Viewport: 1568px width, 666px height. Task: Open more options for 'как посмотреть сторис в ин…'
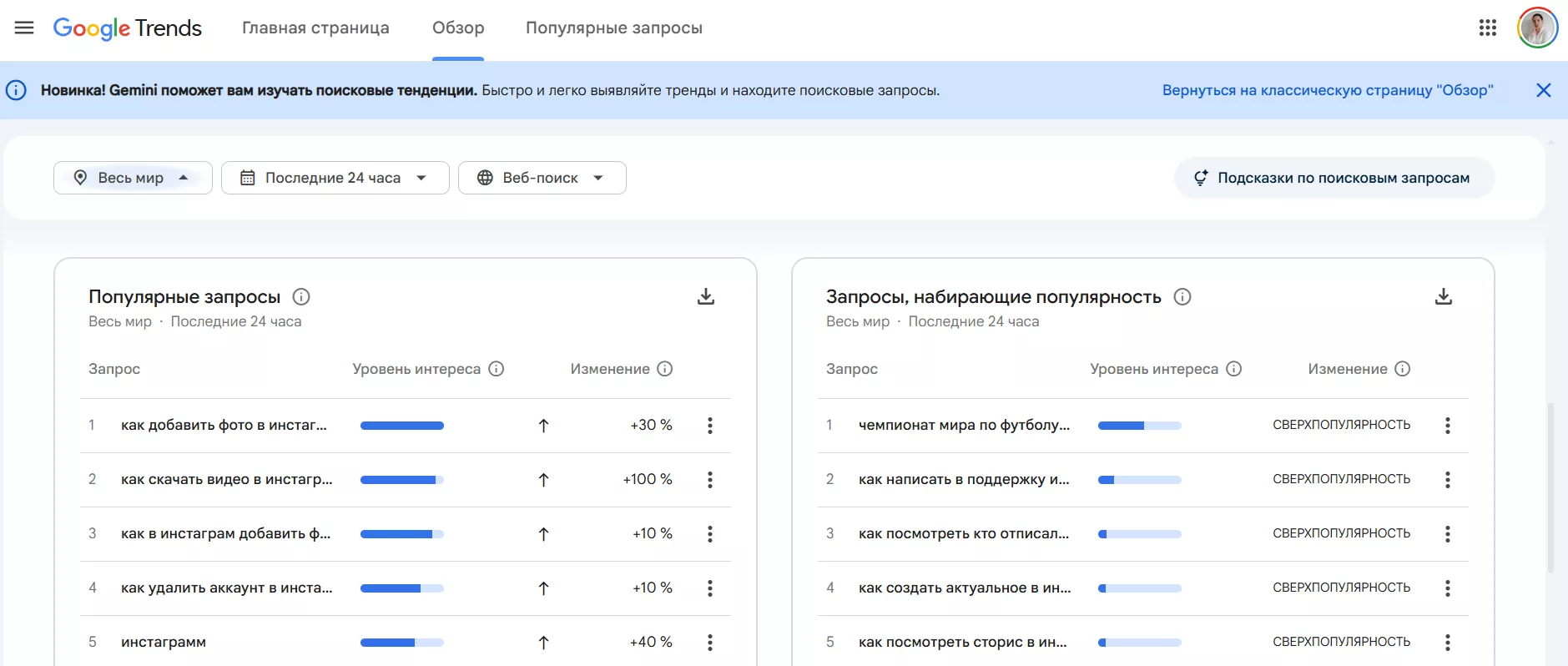pyautogui.click(x=1448, y=643)
